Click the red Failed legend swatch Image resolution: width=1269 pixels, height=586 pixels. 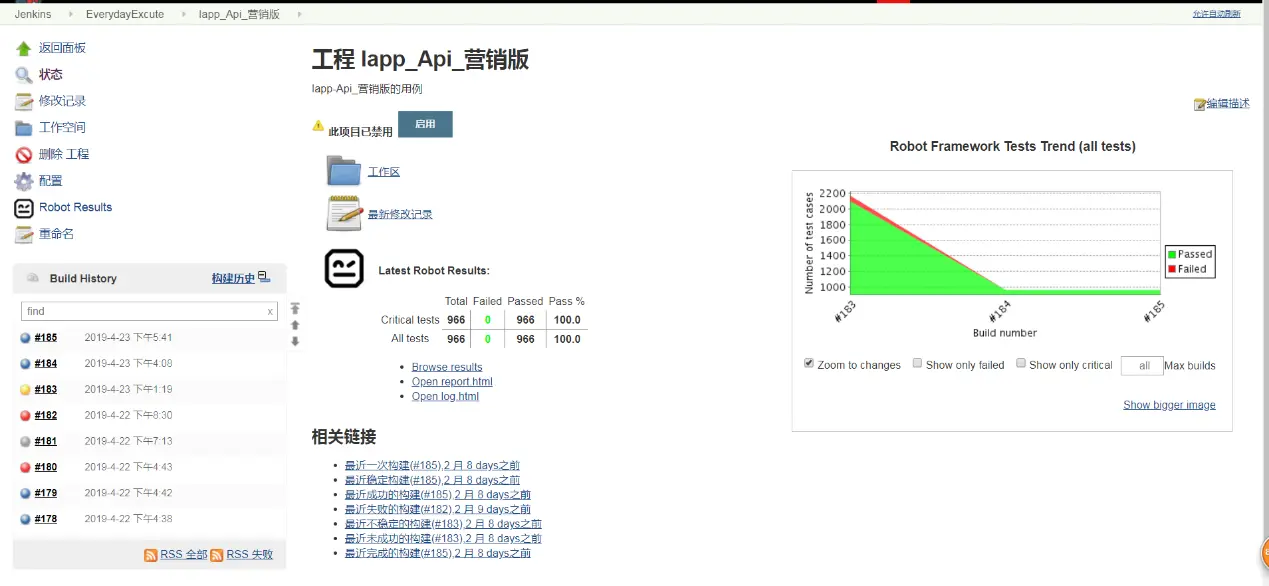tap(1172, 270)
